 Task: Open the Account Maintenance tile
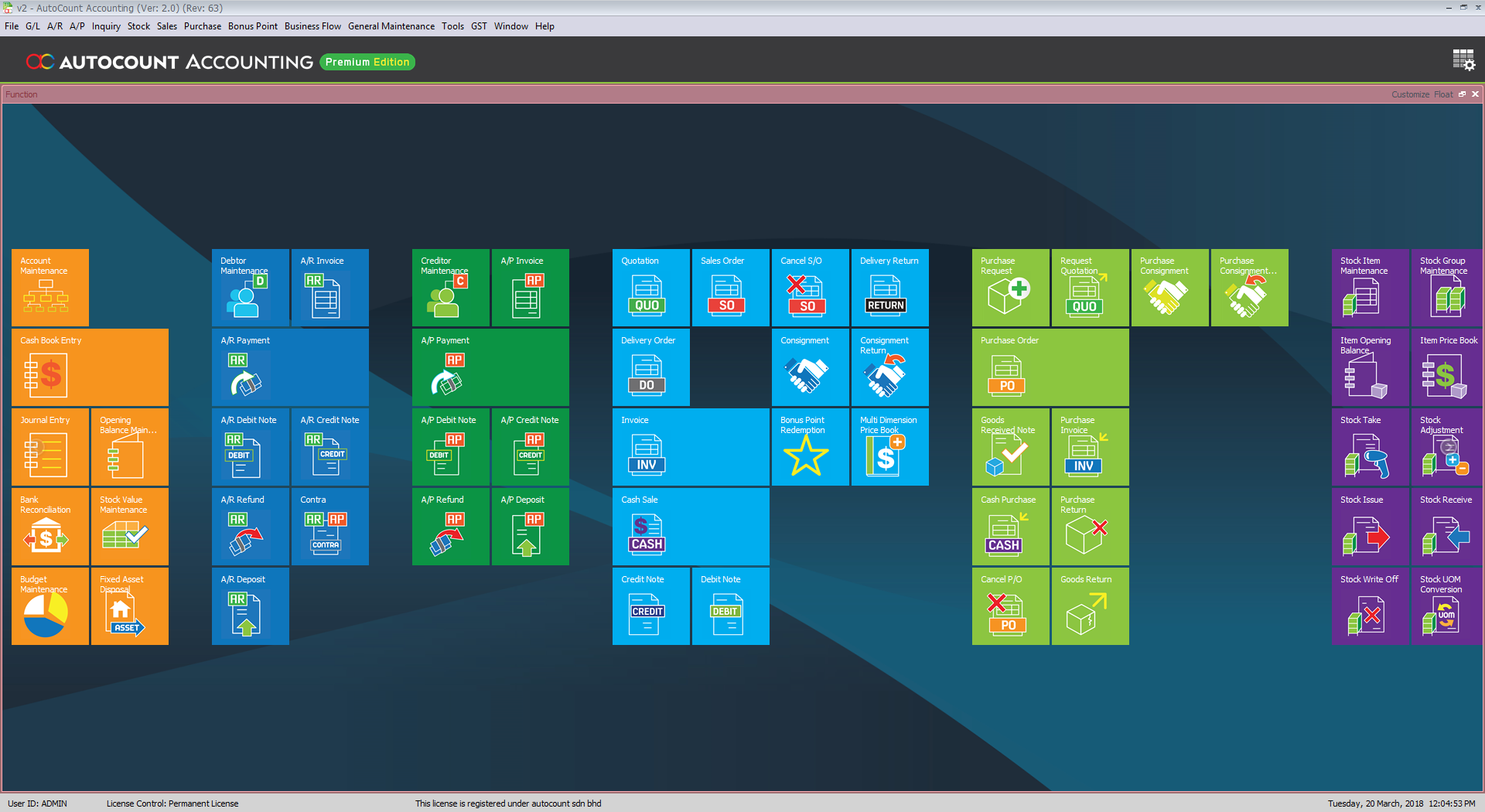pos(50,288)
